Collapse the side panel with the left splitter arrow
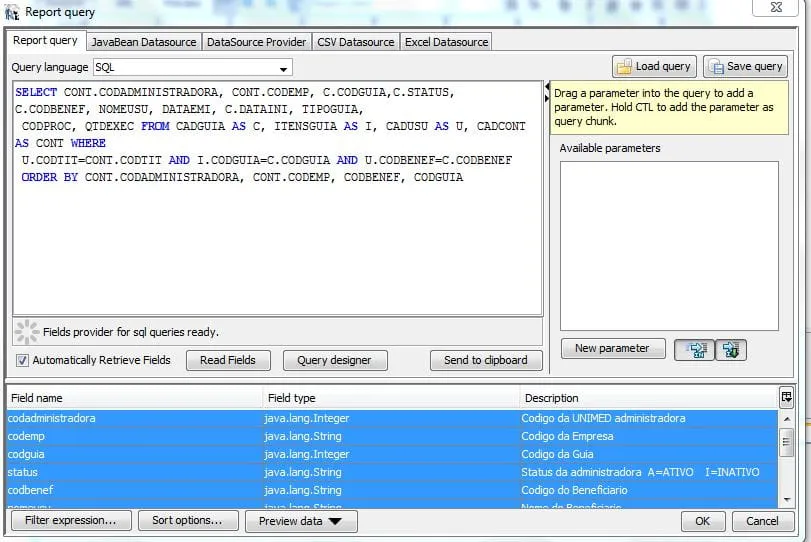 547,86
